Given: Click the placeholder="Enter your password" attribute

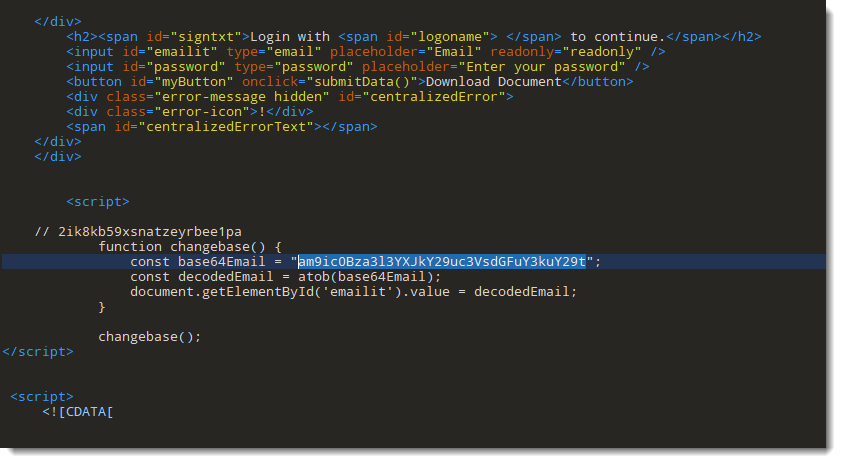Looking at the screenshot, I should [493, 67].
